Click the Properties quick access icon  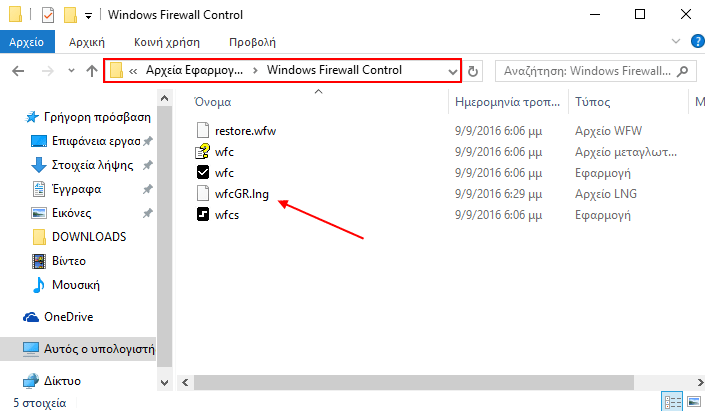click(x=48, y=15)
